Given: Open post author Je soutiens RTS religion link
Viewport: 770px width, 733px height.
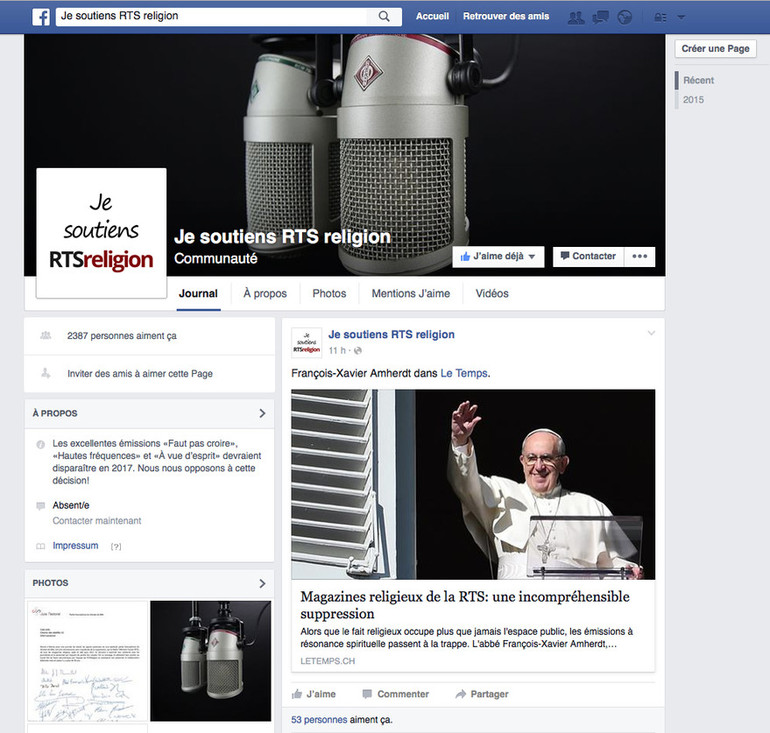Looking at the screenshot, I should 391,334.
